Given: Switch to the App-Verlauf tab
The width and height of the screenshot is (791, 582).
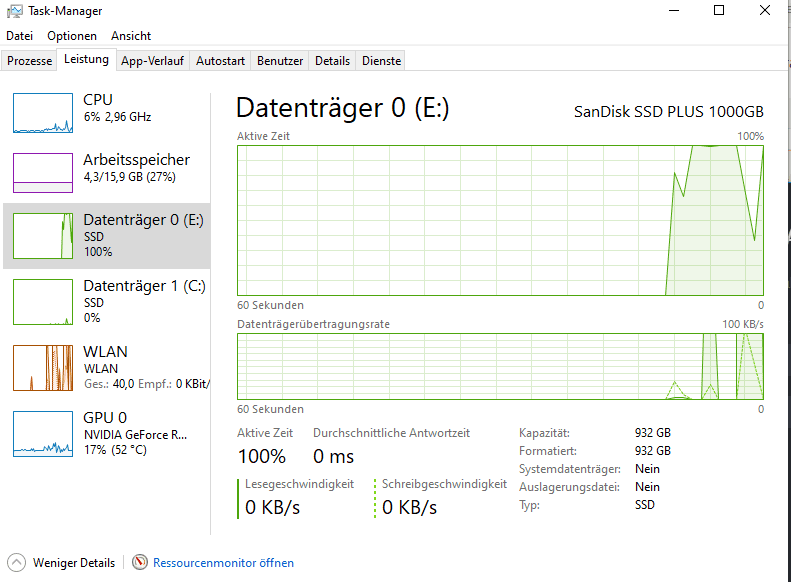Looking at the screenshot, I should 152,61.
